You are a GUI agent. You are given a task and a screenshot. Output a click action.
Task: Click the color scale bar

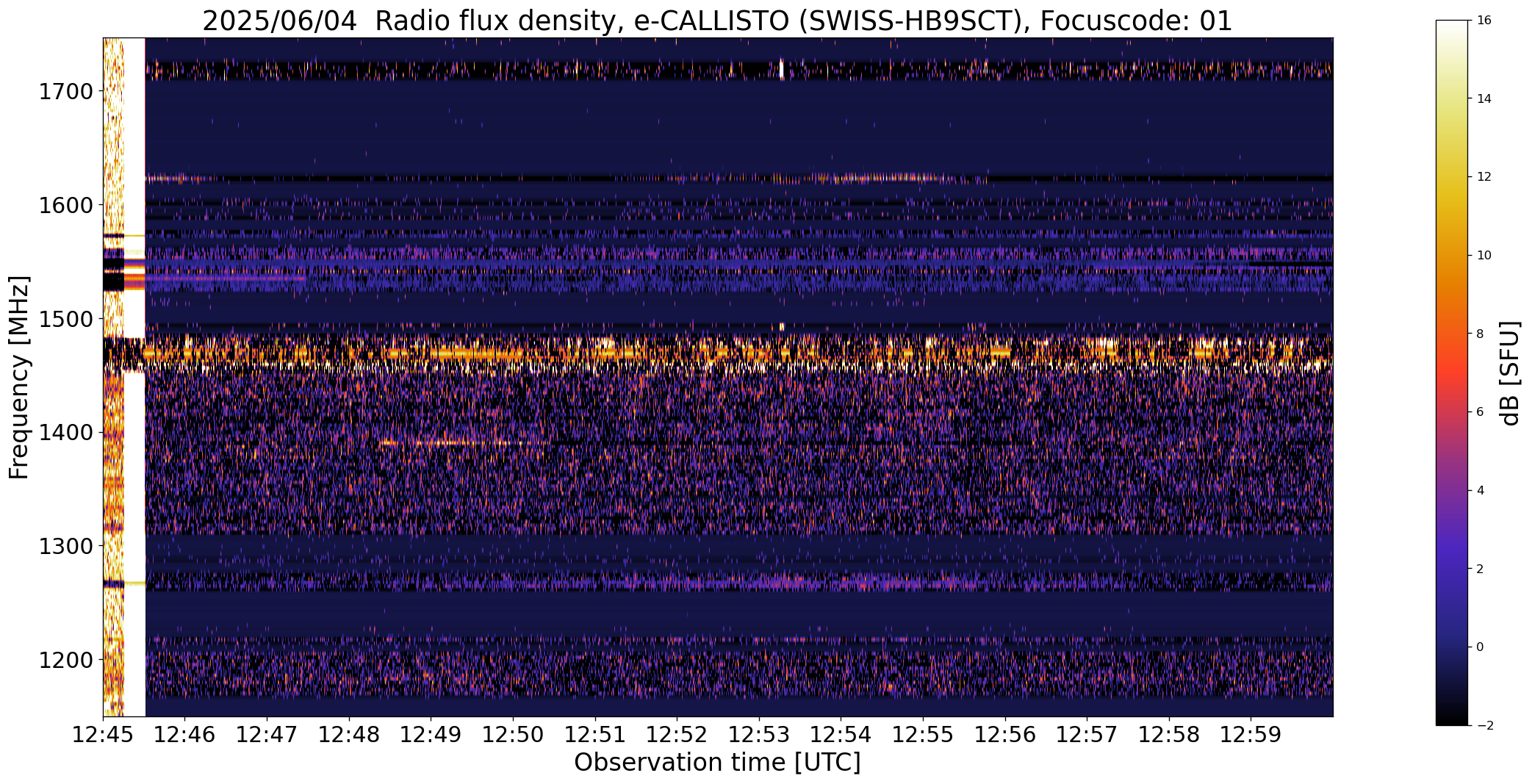click(1452, 373)
